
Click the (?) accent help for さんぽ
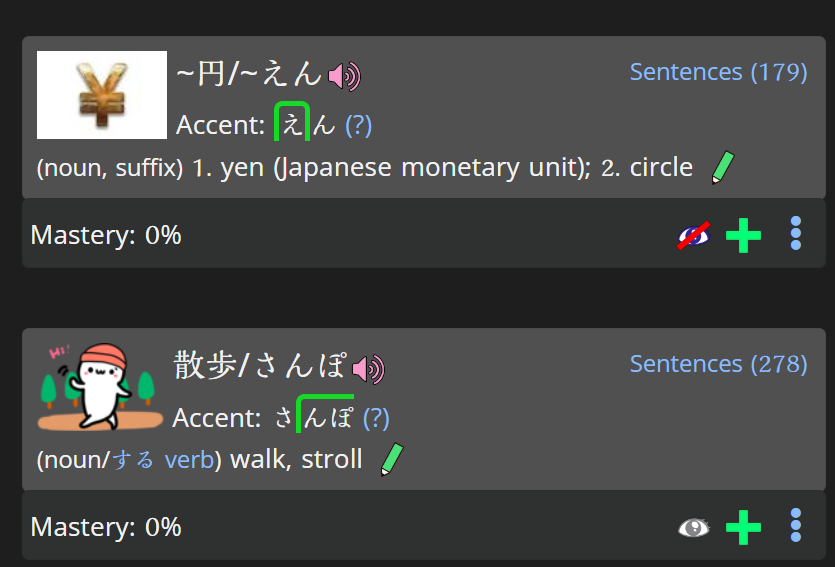coord(376,418)
